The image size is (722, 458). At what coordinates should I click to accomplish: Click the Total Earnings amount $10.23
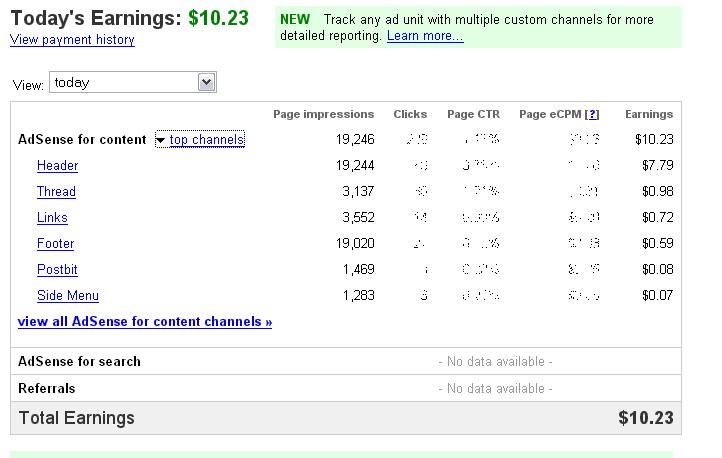pos(646,418)
